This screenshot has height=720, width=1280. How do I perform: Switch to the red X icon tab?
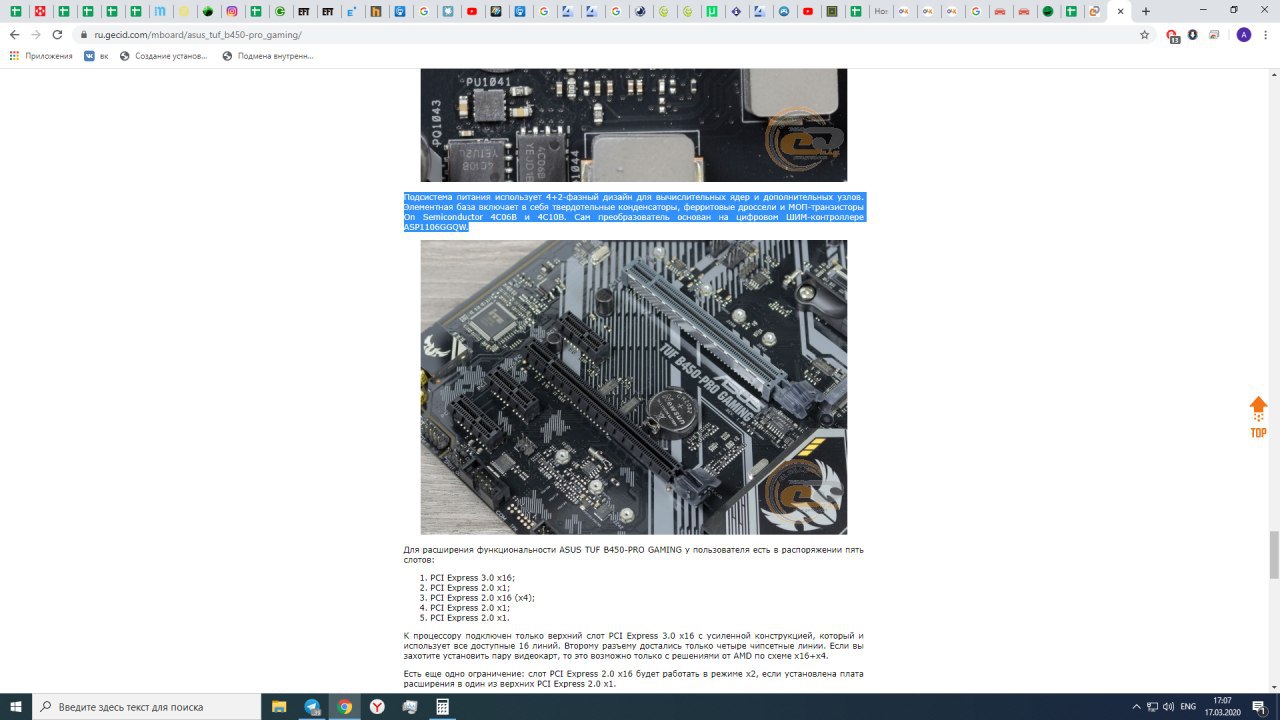pos(40,11)
